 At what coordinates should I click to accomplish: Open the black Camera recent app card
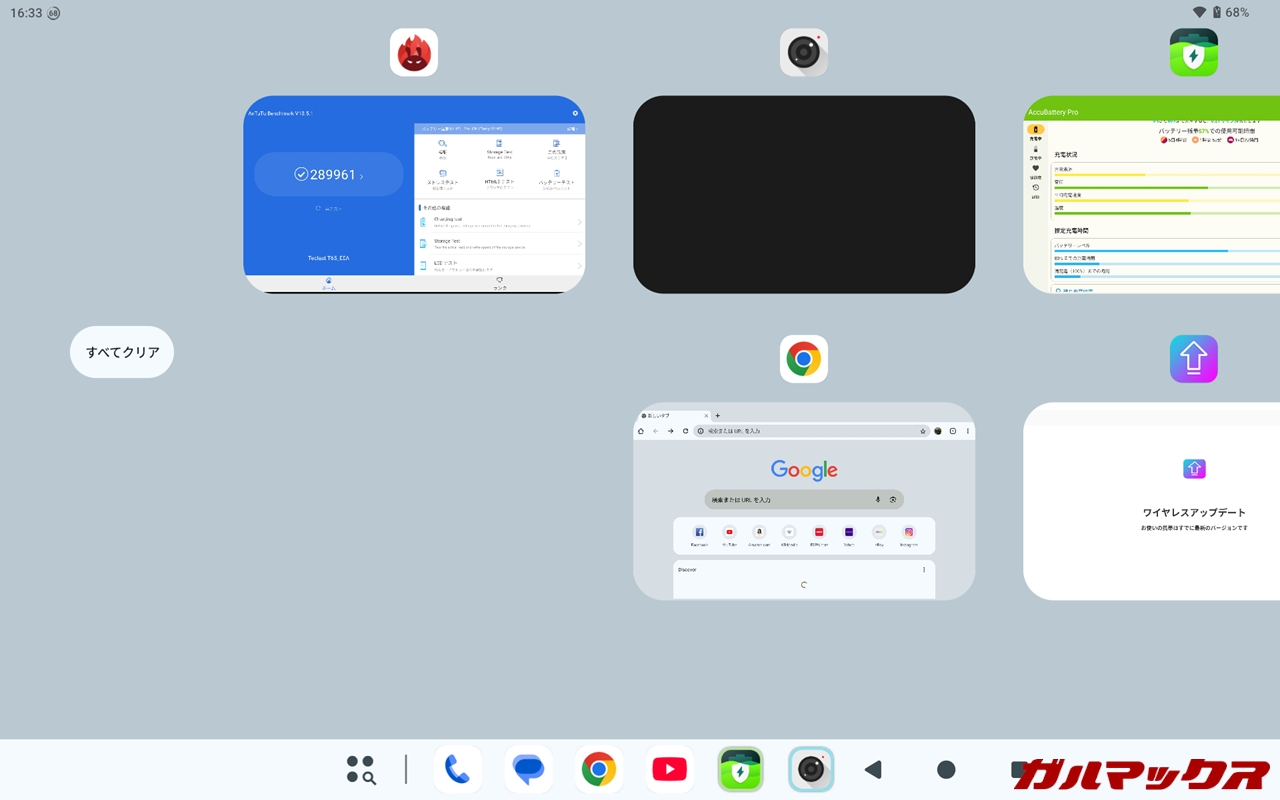pos(804,195)
